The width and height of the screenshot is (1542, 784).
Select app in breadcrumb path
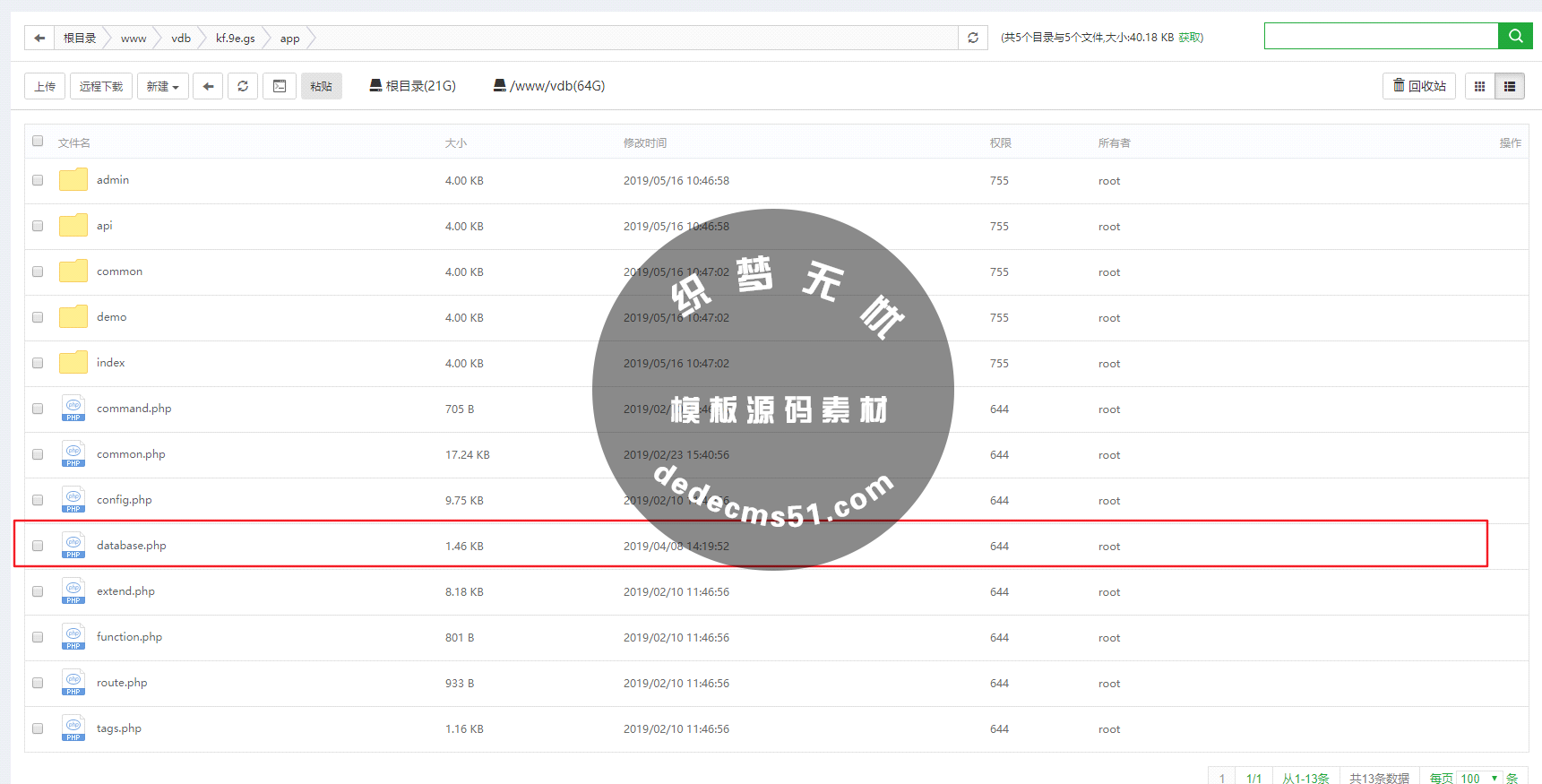pyautogui.click(x=289, y=39)
